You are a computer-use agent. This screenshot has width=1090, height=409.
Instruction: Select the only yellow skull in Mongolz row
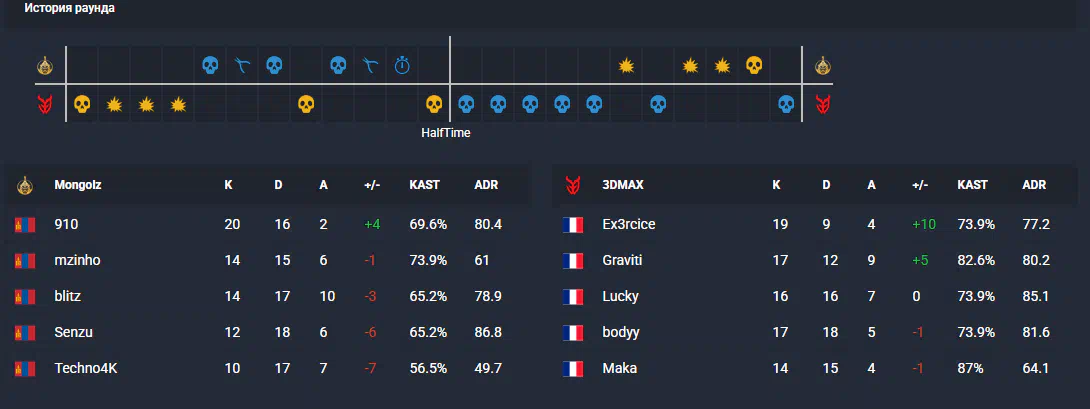754,65
